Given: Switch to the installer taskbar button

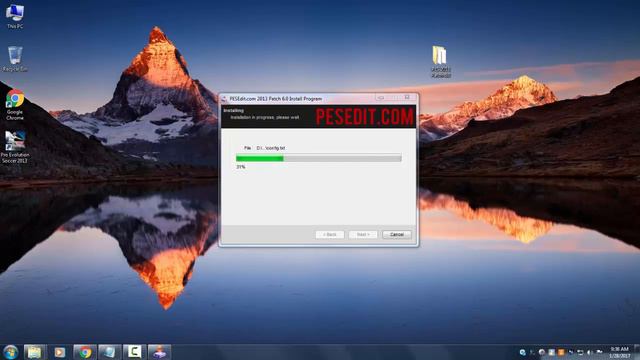Looking at the screenshot, I should pos(159,352).
